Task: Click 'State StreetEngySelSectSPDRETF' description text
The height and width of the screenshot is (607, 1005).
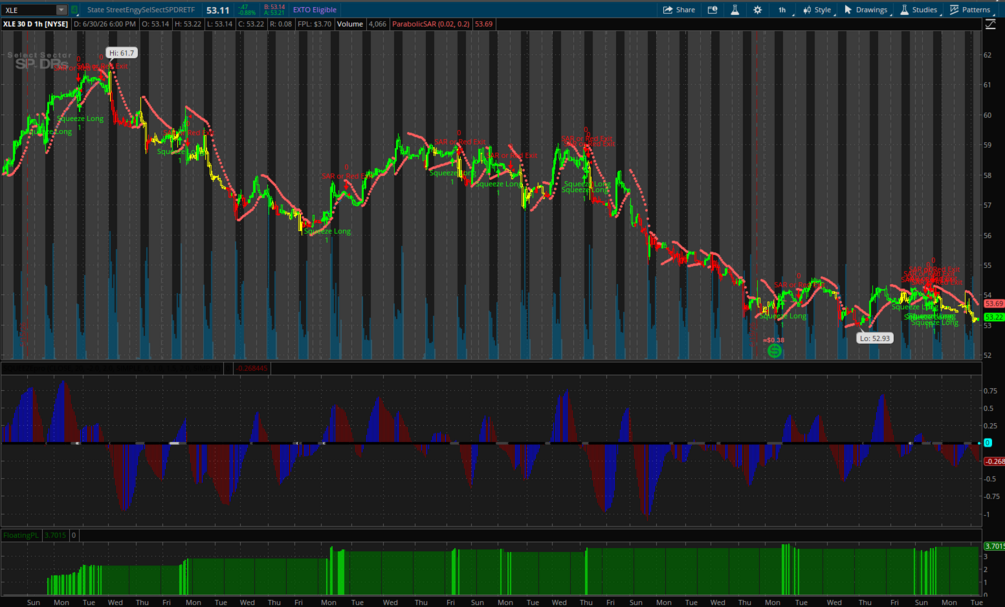Action: tap(141, 10)
